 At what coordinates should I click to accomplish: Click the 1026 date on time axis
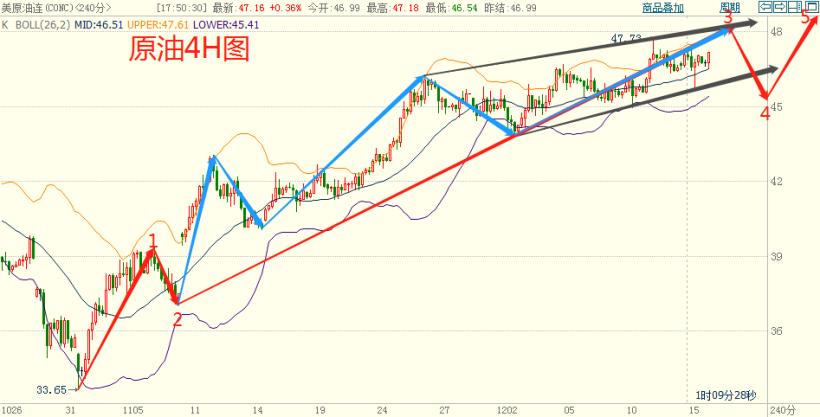coord(12,410)
